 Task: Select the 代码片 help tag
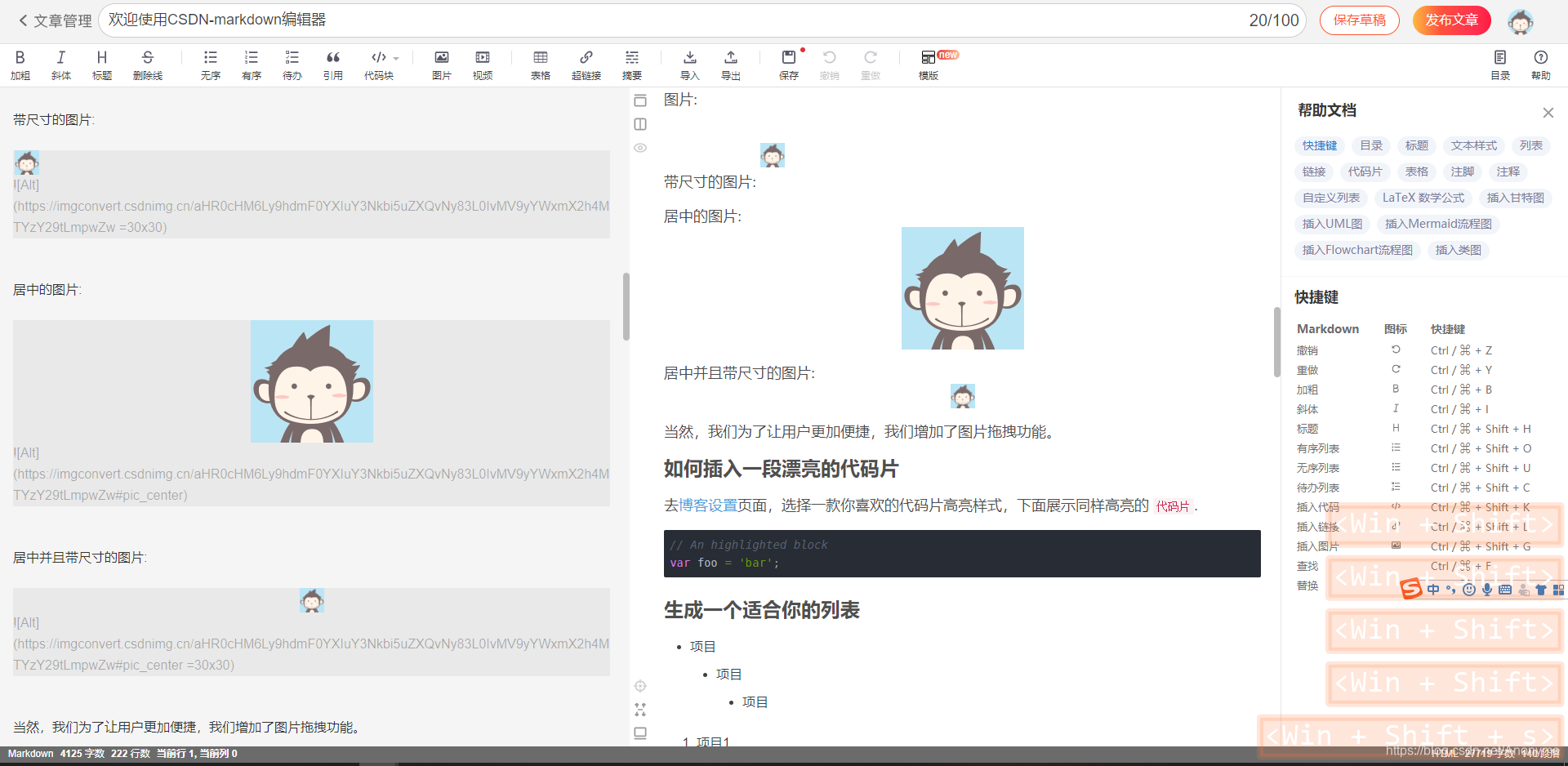pyautogui.click(x=1365, y=171)
